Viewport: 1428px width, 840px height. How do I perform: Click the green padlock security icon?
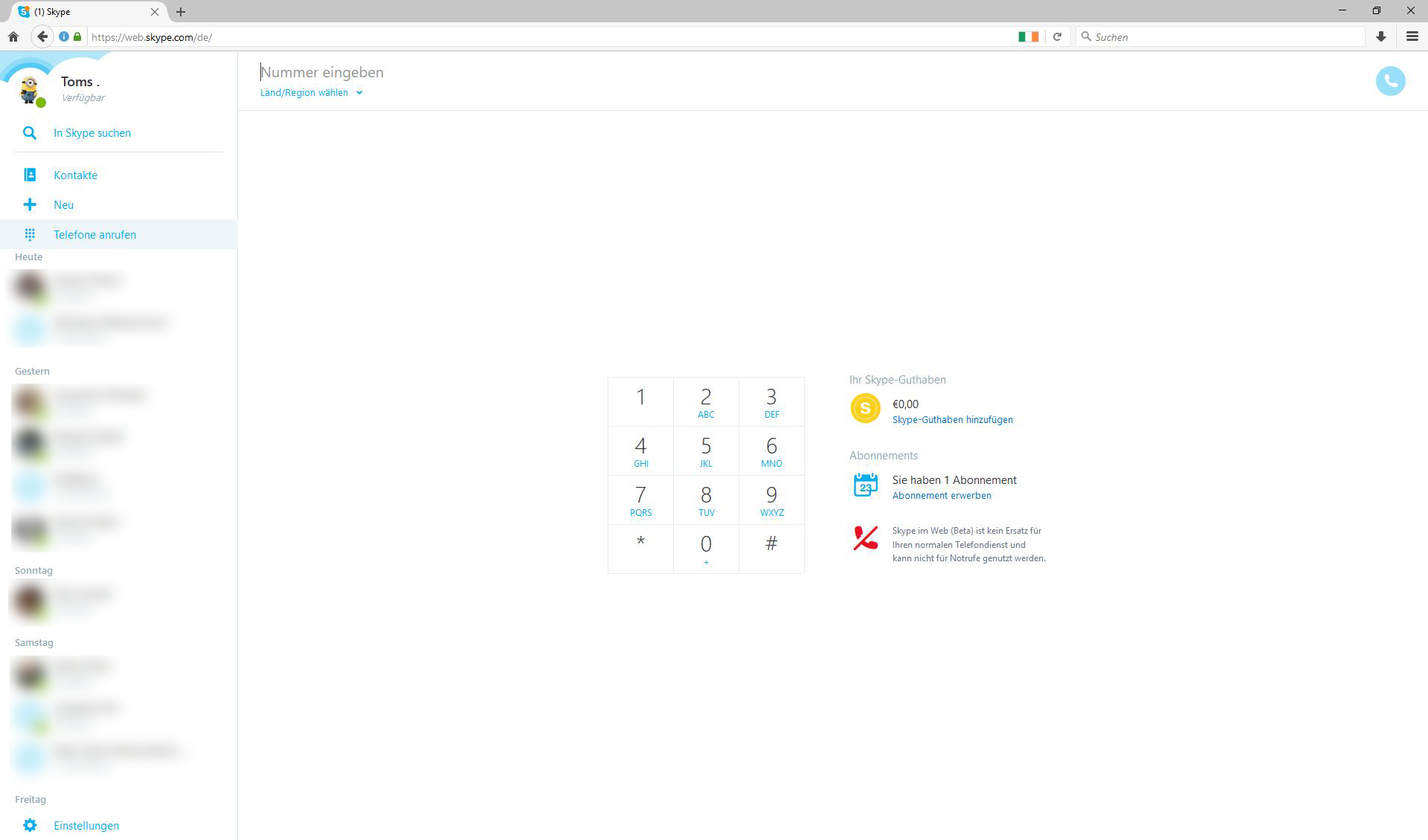tap(77, 36)
